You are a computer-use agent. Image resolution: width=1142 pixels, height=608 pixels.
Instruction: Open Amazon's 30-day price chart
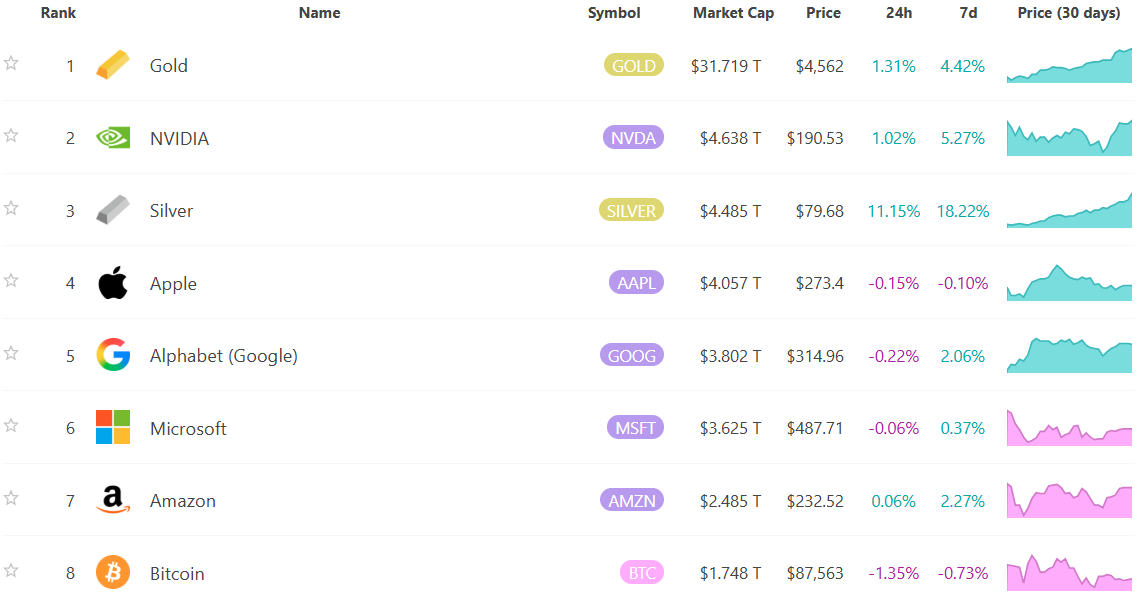coord(1069,500)
